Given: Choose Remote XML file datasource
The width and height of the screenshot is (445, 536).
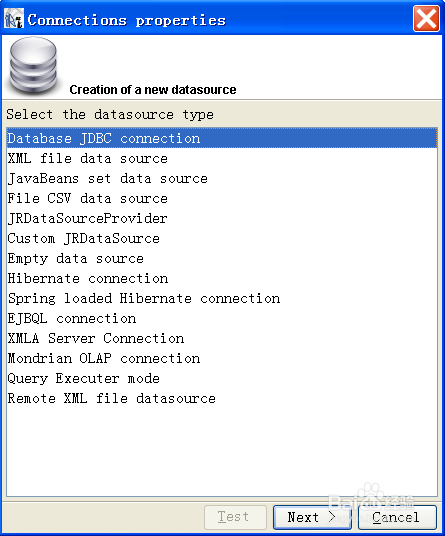Looking at the screenshot, I should point(222,398).
